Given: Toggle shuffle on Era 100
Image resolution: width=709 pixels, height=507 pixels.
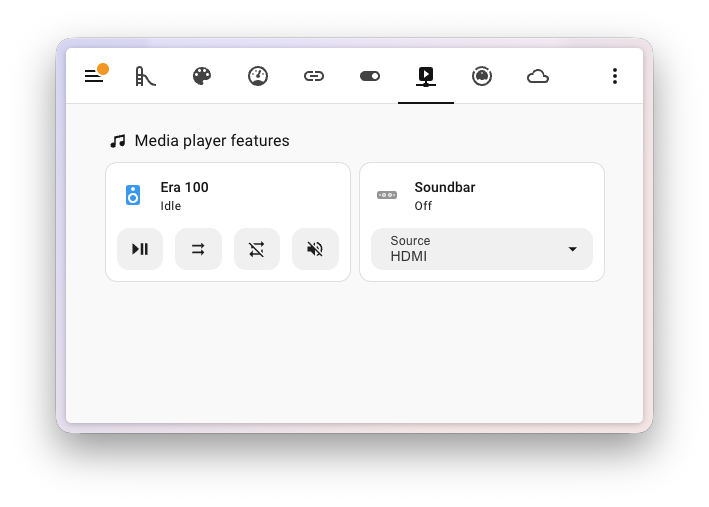Looking at the screenshot, I should 199,249.
